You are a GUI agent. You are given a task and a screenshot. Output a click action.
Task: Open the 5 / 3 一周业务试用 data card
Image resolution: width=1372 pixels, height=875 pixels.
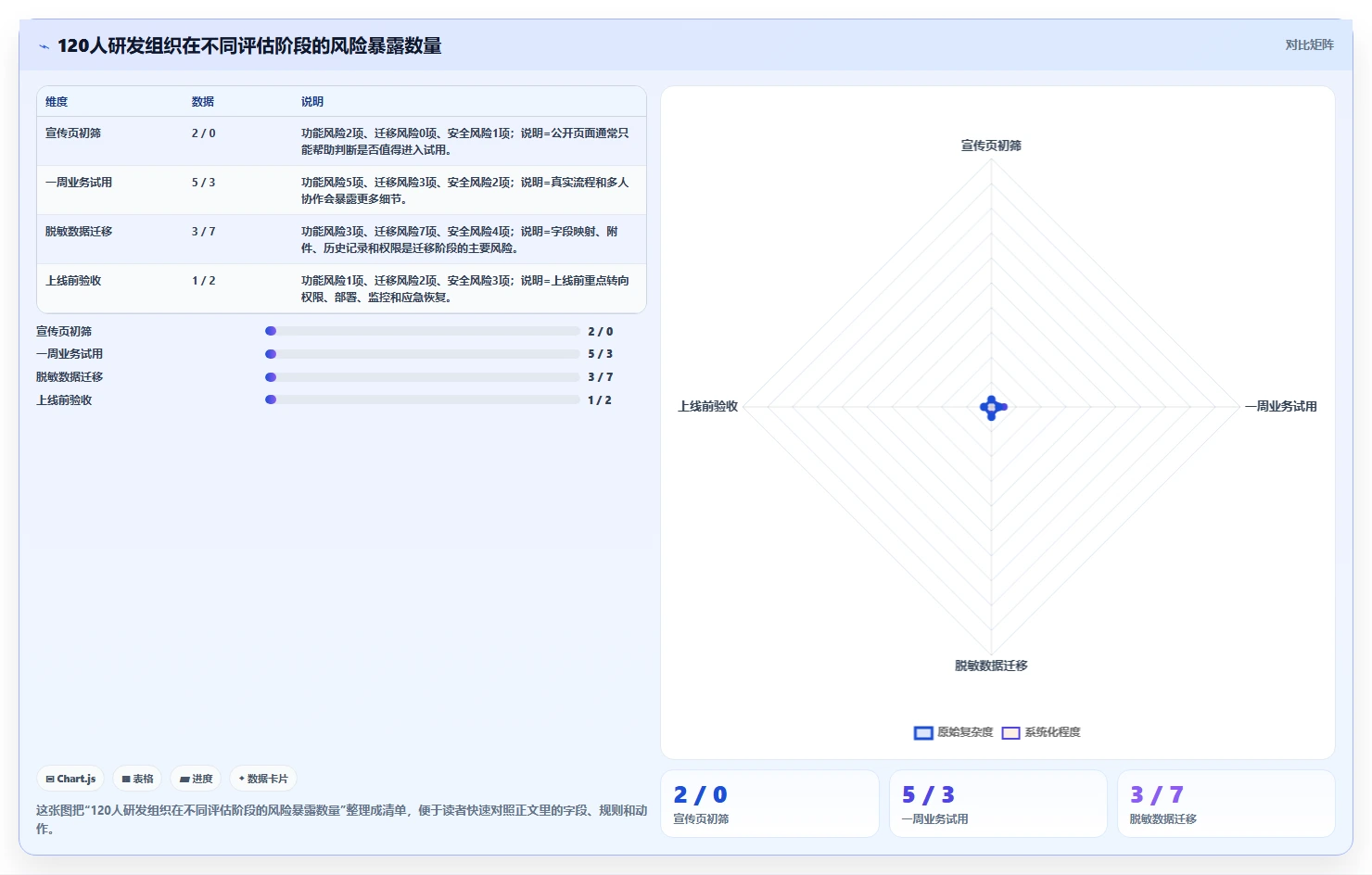click(x=998, y=804)
